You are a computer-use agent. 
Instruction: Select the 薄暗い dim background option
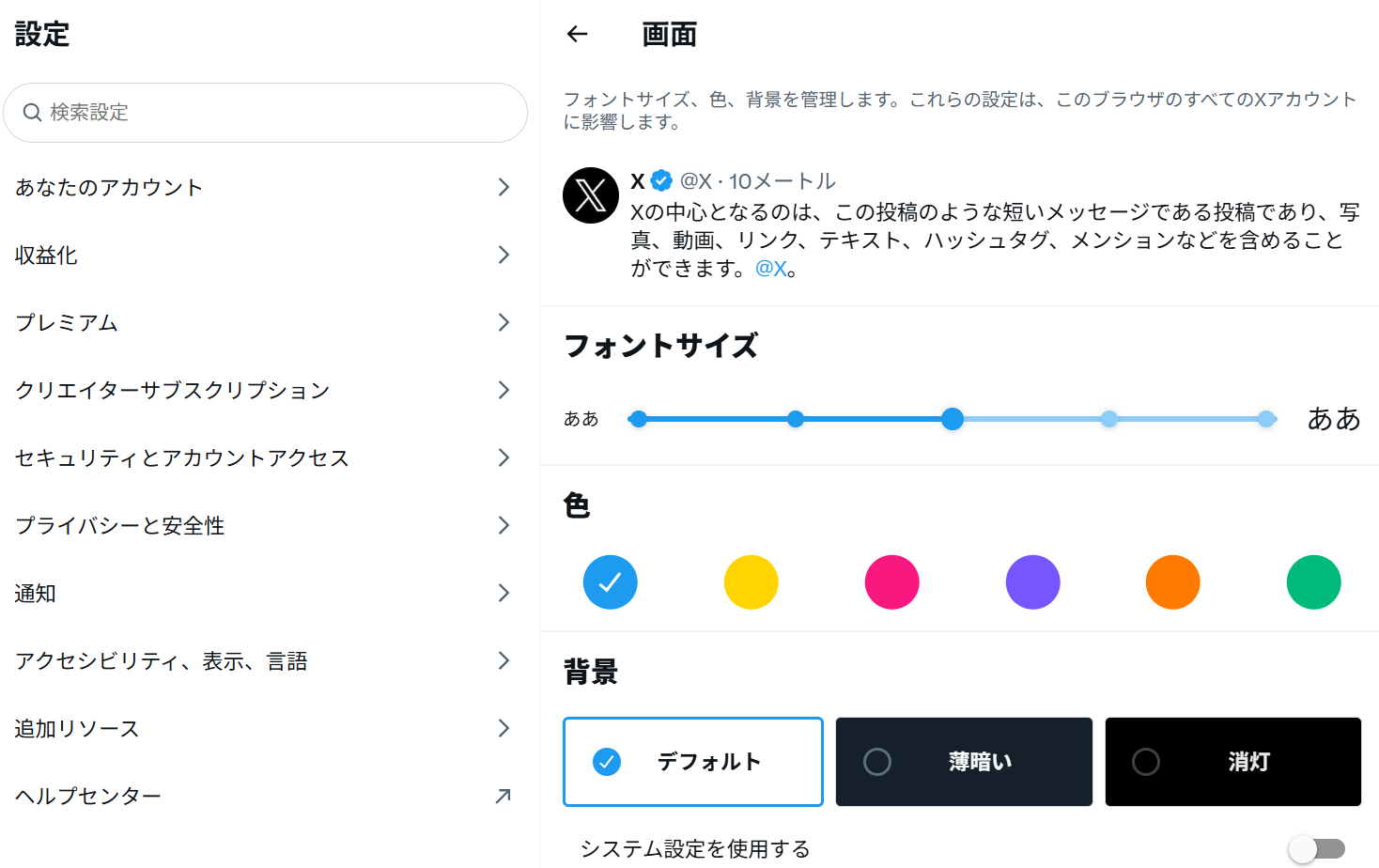(x=964, y=762)
